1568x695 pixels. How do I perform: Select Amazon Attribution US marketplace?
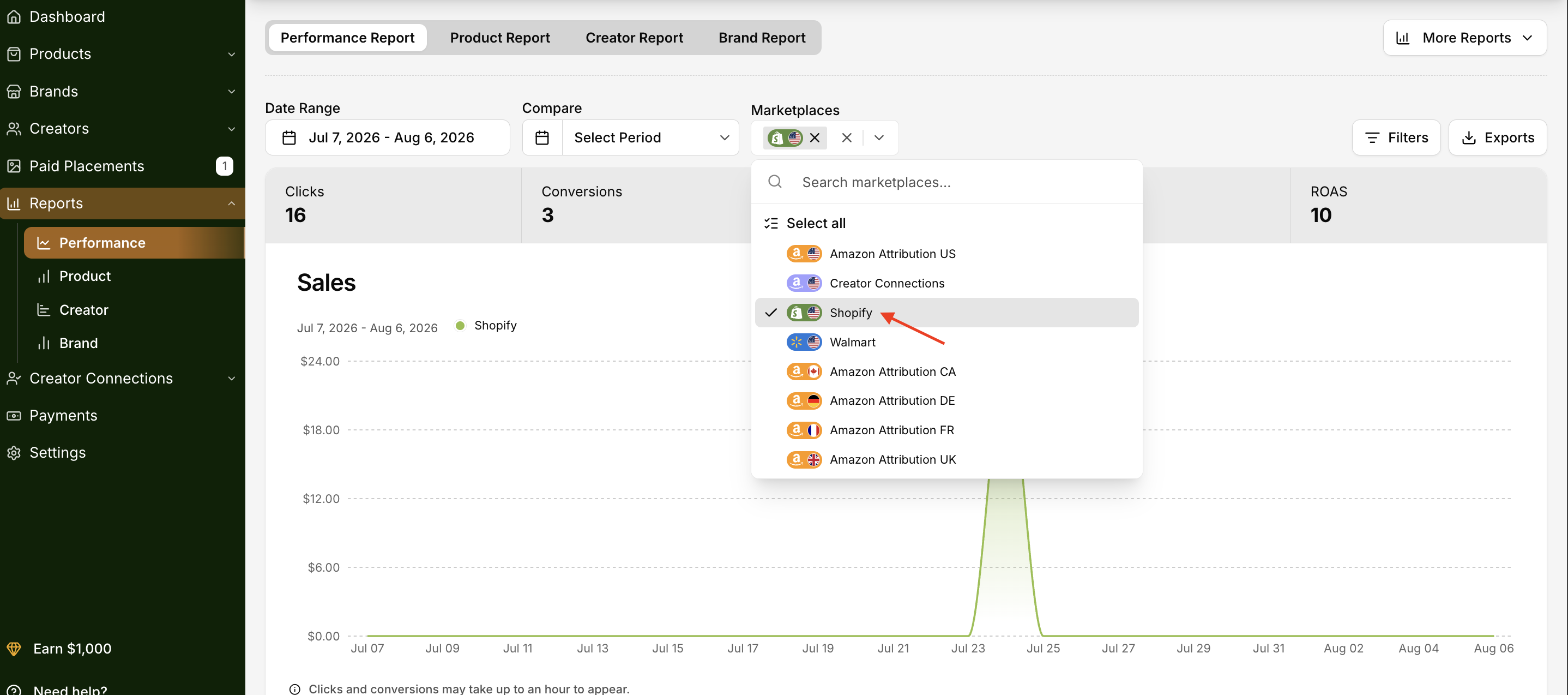click(946, 254)
